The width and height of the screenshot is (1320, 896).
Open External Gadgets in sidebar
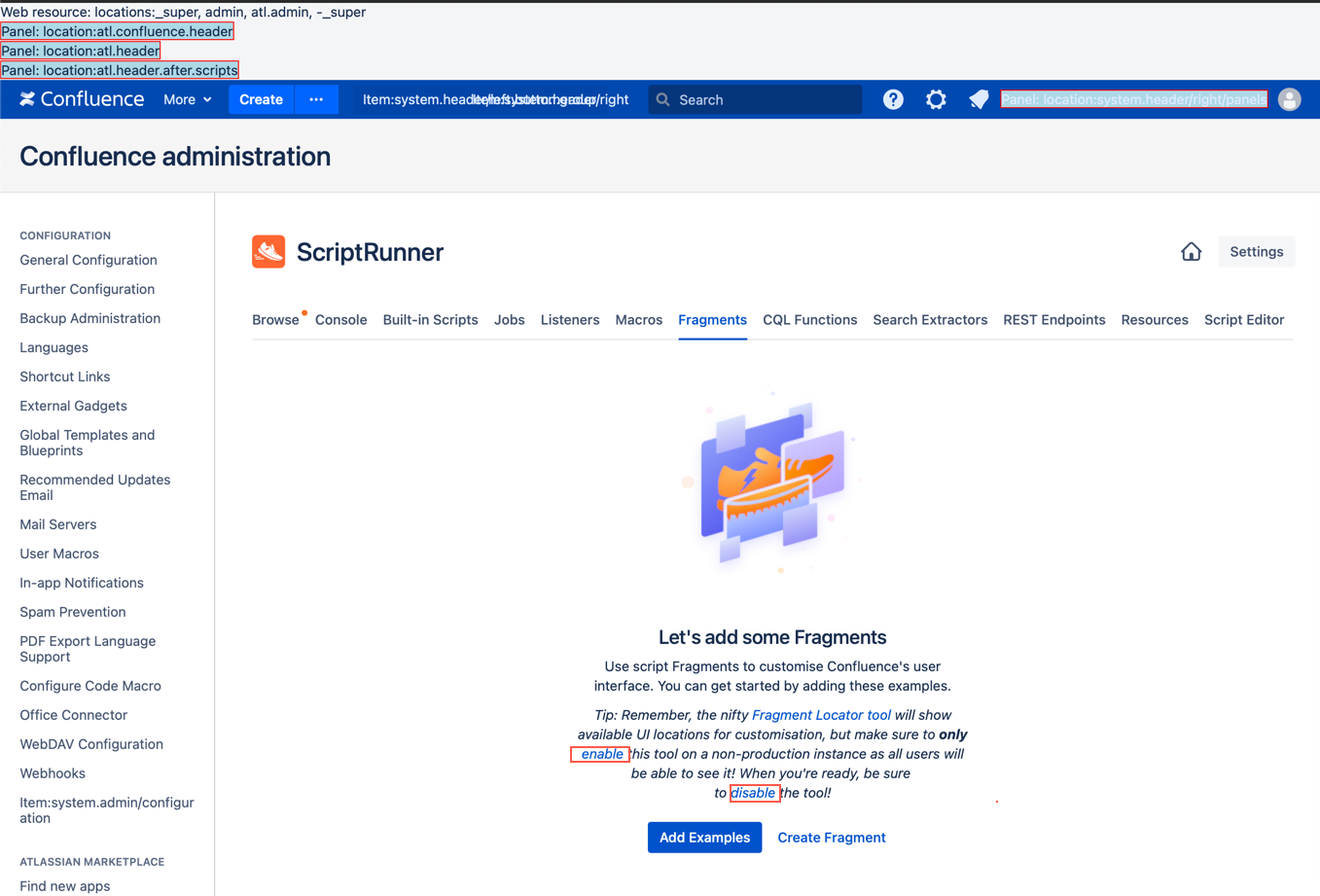tap(73, 406)
